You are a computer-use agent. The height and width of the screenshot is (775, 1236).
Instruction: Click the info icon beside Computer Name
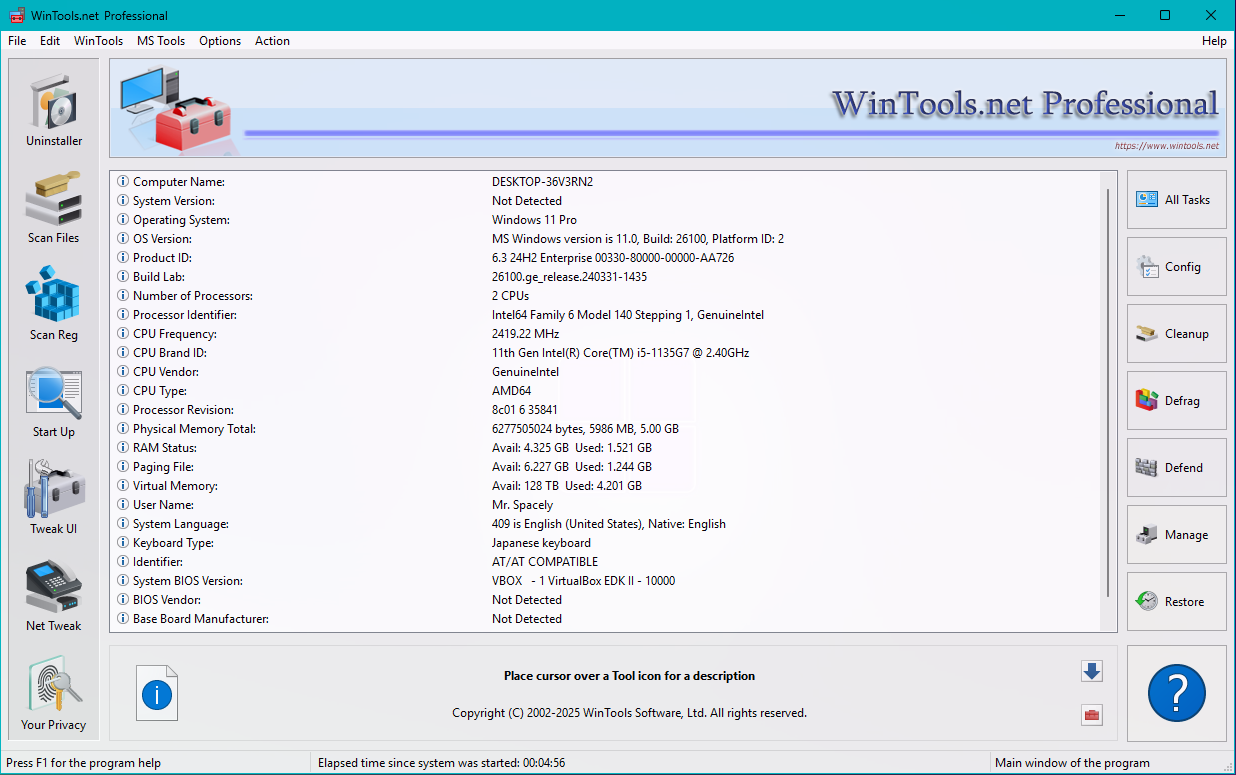[x=123, y=182]
